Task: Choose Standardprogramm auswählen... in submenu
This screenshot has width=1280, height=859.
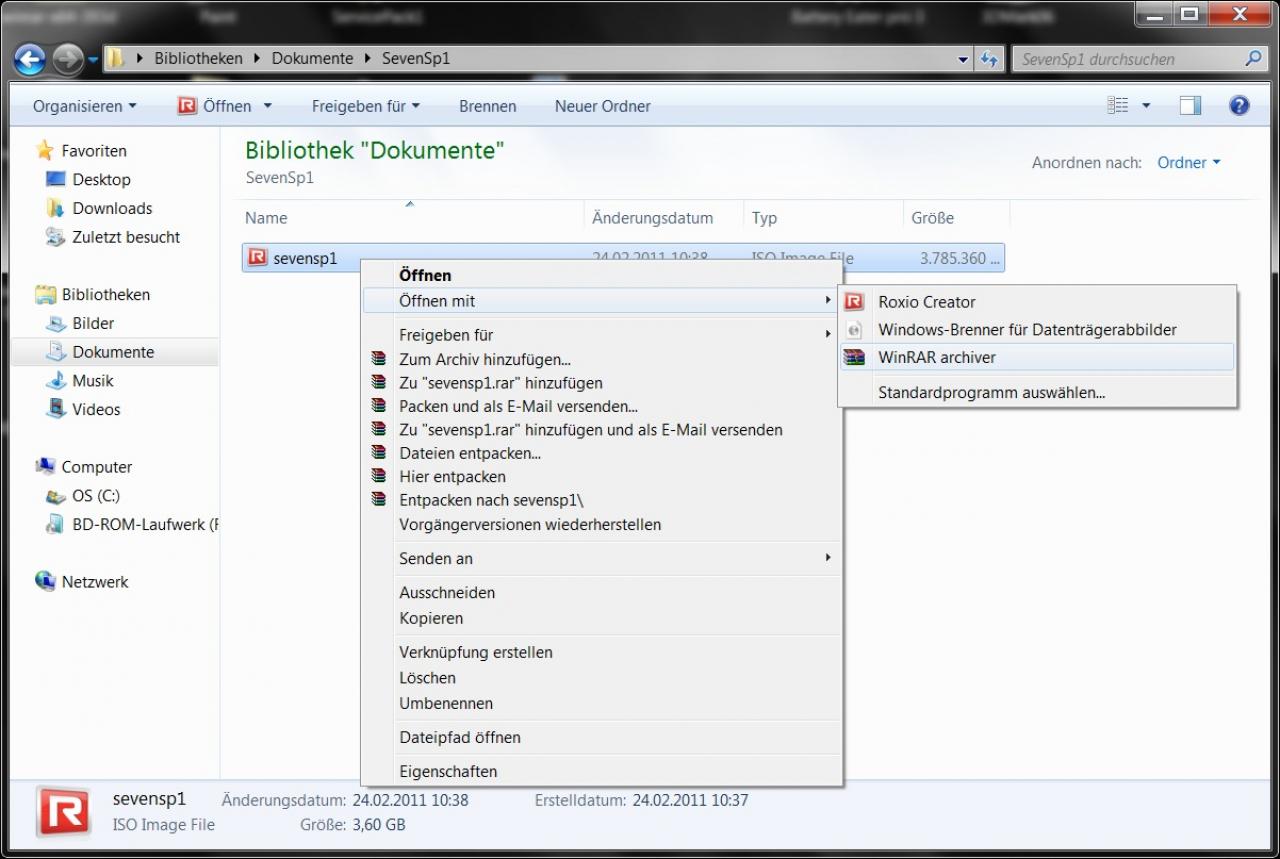Action: (1037, 393)
